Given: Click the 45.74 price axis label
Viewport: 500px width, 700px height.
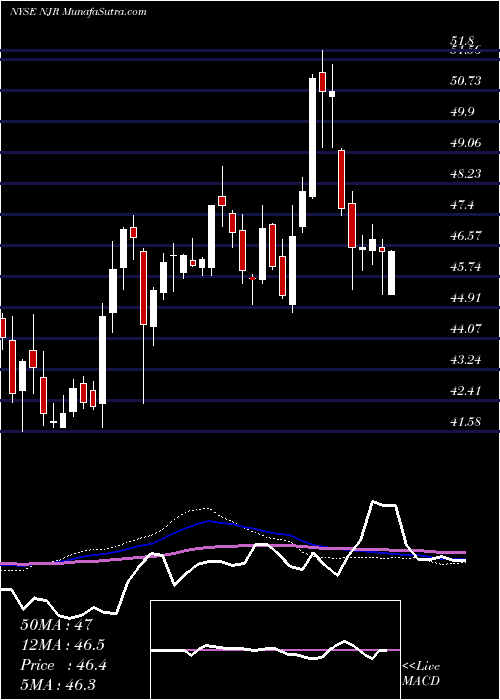Looking at the screenshot, I should 466,267.
